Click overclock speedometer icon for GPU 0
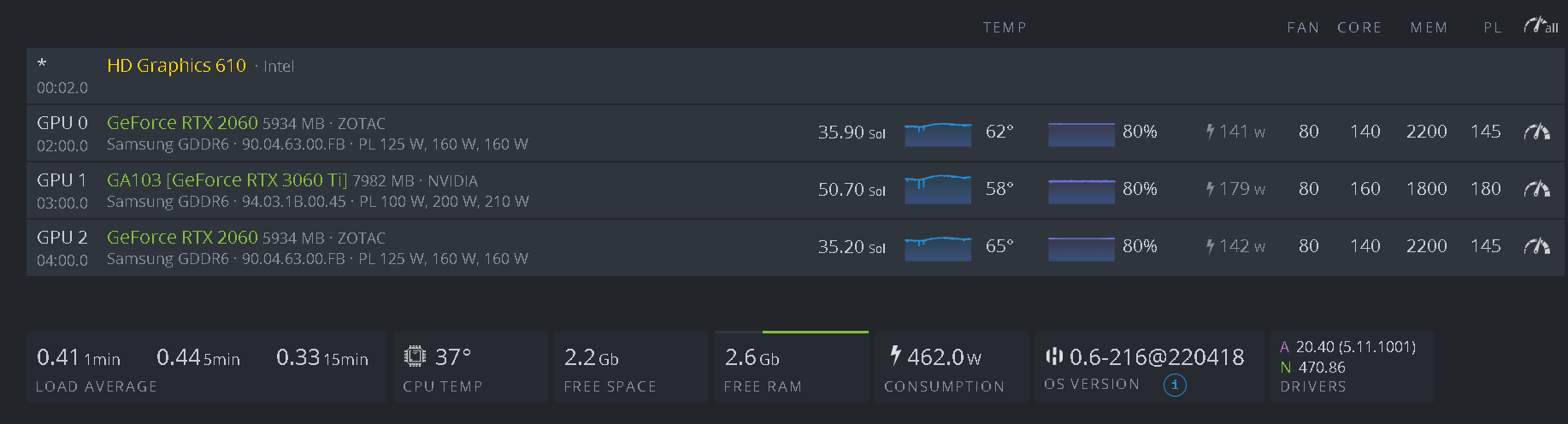Image resolution: width=1568 pixels, height=424 pixels. [x=1536, y=132]
